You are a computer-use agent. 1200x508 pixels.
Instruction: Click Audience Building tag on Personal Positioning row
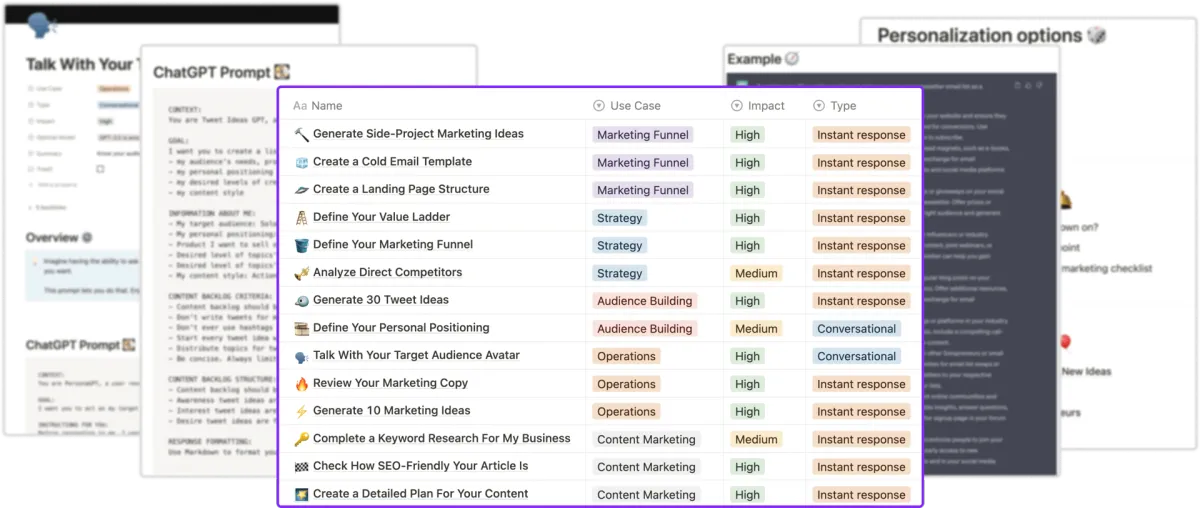coord(644,329)
